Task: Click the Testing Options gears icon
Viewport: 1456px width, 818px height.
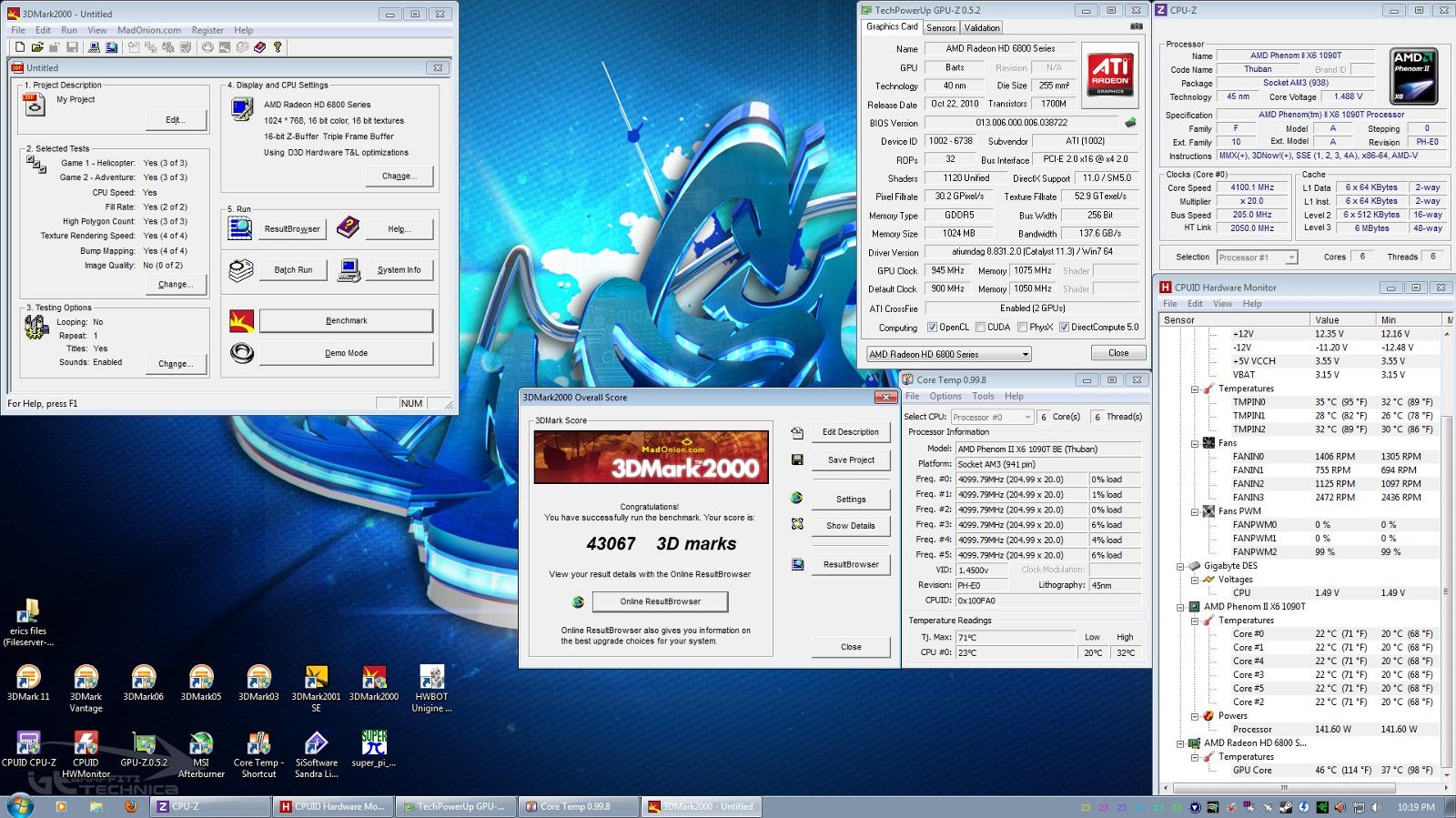Action: pos(36,327)
